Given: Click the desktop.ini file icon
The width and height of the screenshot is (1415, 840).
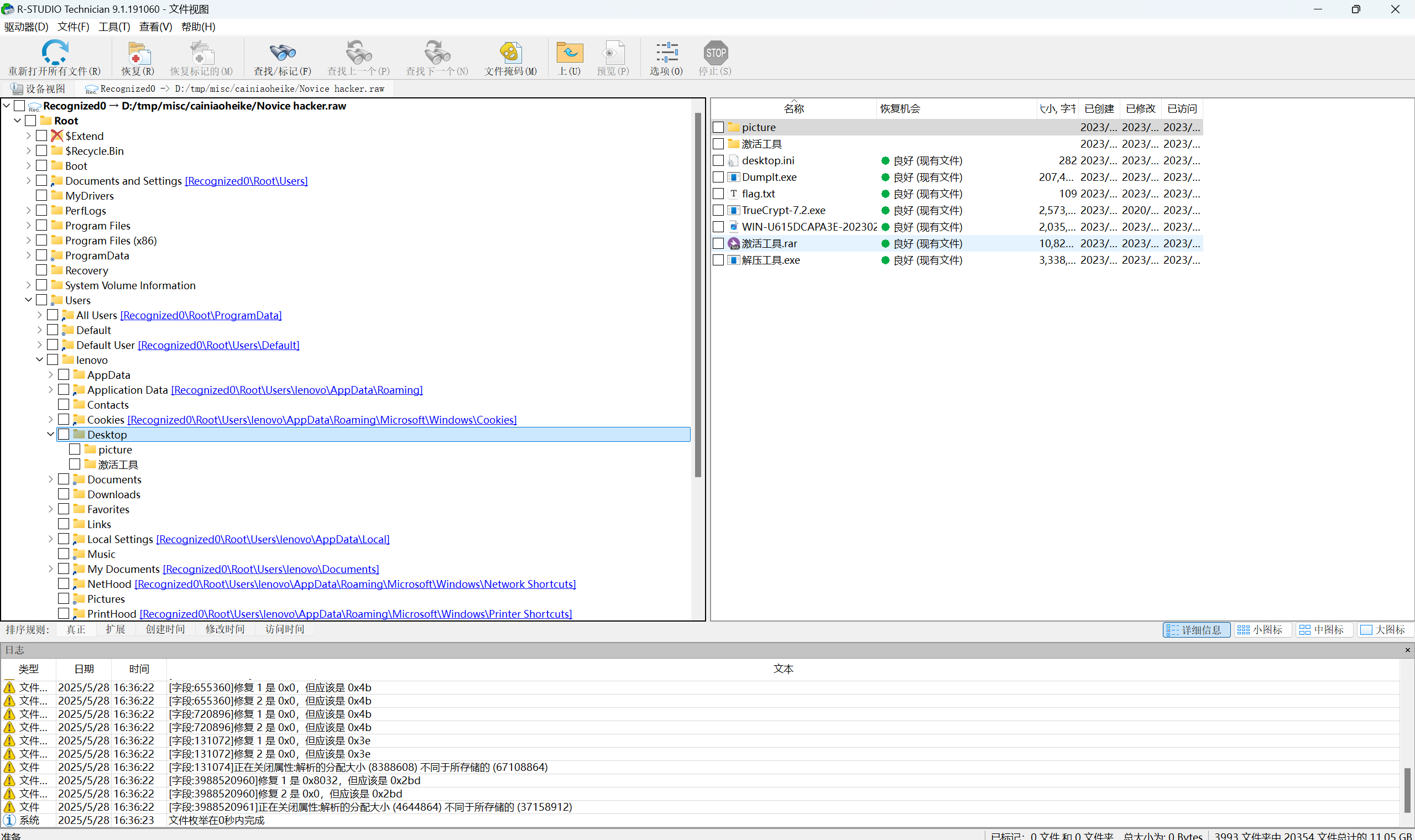Looking at the screenshot, I should (734, 161).
